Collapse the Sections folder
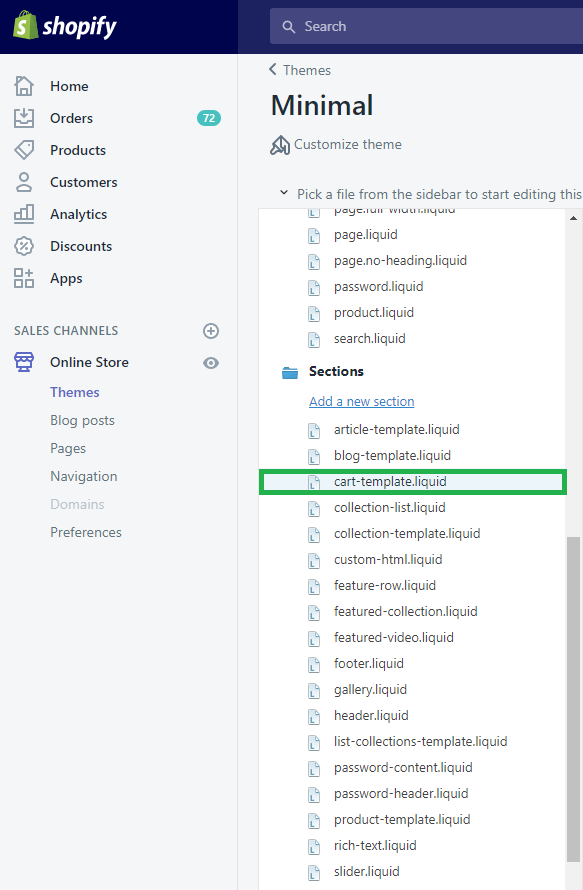Screen dimensions: 583x890 click(x=290, y=372)
